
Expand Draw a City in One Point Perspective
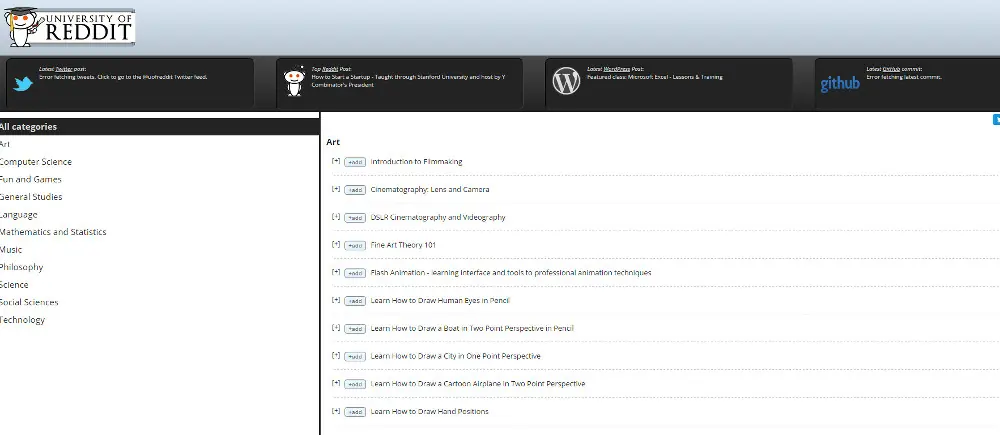[336, 355]
